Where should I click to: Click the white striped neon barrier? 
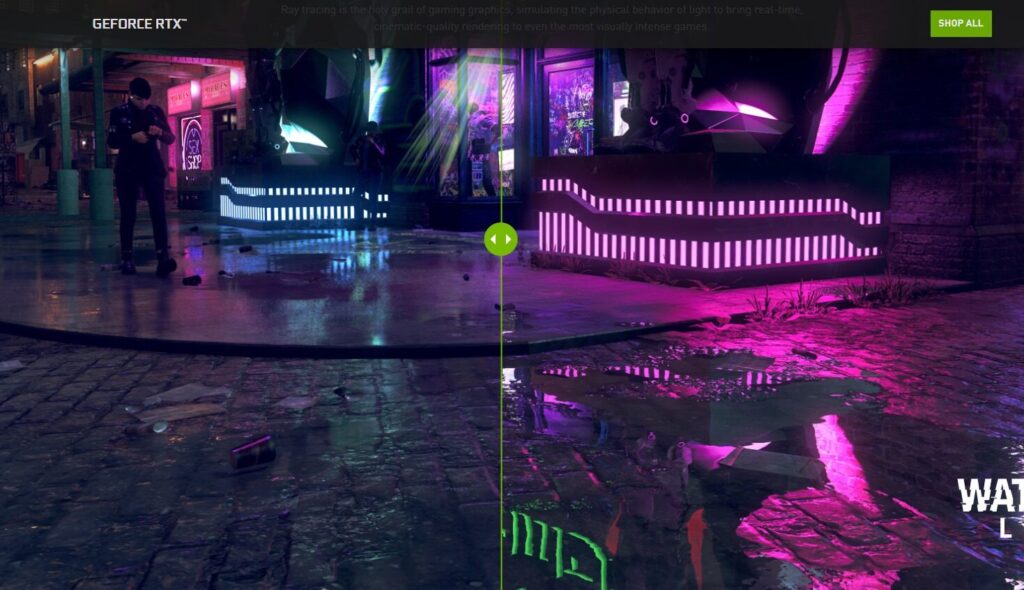click(x=300, y=200)
